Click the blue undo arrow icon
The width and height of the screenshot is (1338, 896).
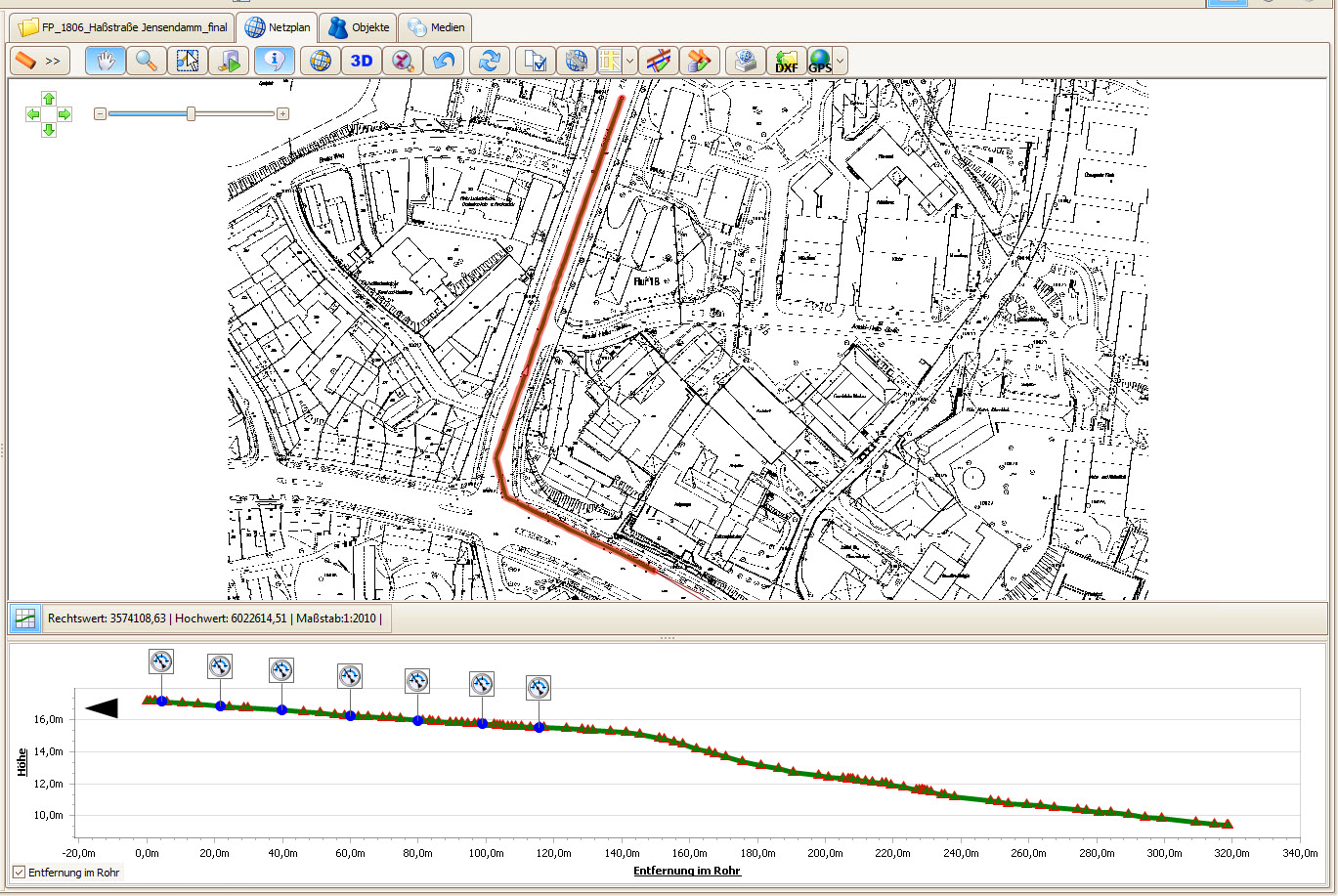pos(444,61)
